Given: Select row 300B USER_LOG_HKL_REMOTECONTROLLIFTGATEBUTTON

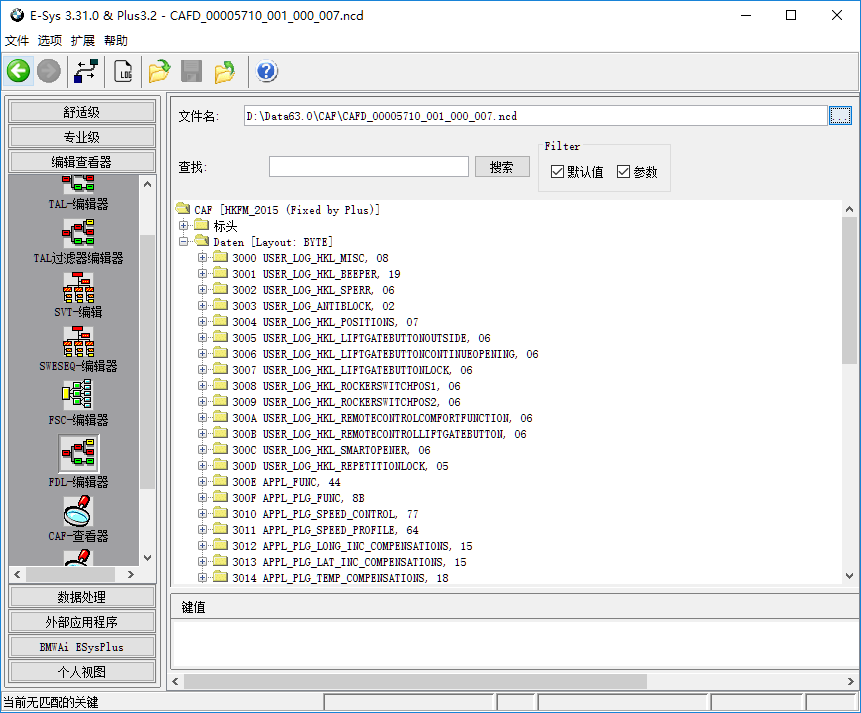Looking at the screenshot, I should [x=379, y=433].
